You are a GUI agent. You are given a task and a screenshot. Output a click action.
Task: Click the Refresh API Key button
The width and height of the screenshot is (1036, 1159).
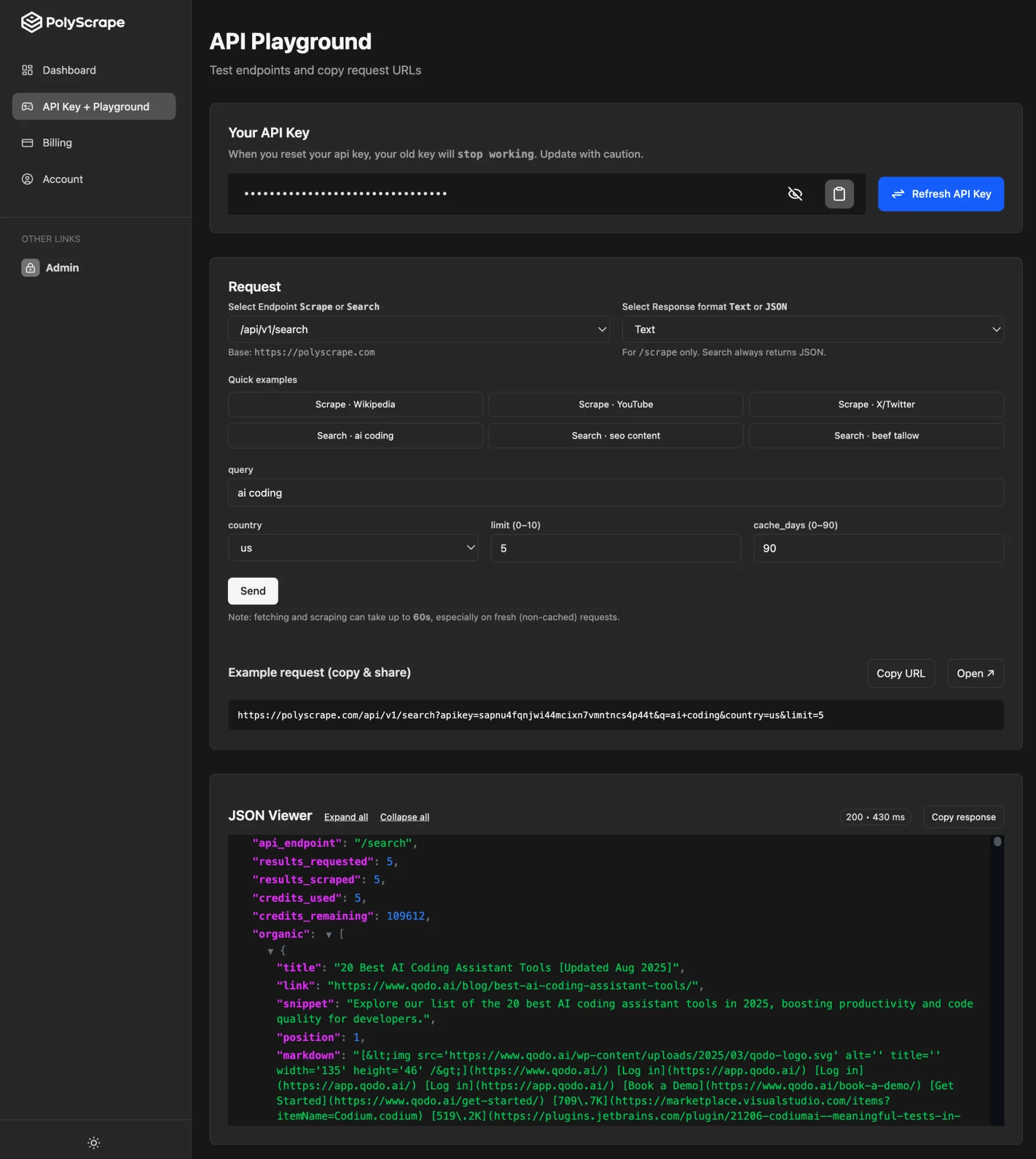941,194
